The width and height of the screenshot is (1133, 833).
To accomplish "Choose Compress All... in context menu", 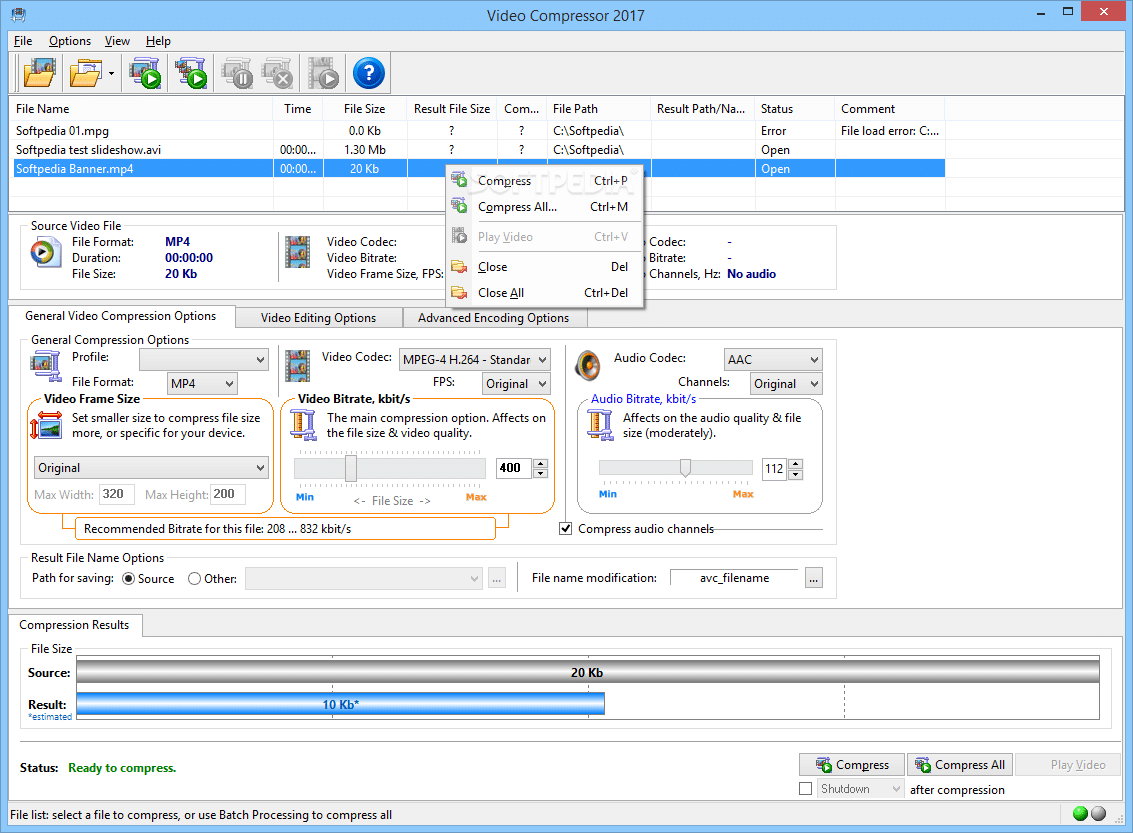I will [545, 207].
